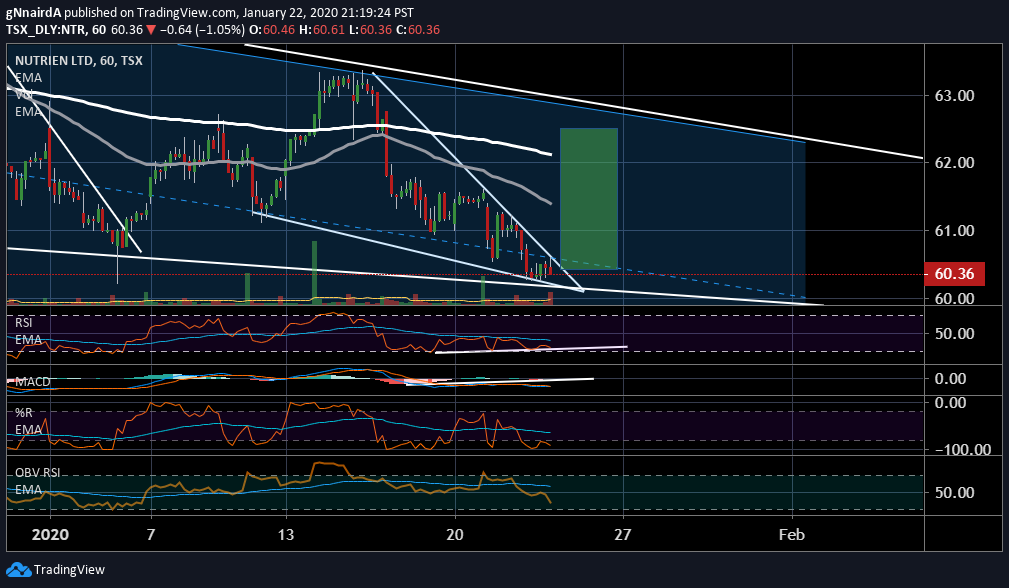
Task: Click the 60.00 price axis label
Action: point(954,298)
